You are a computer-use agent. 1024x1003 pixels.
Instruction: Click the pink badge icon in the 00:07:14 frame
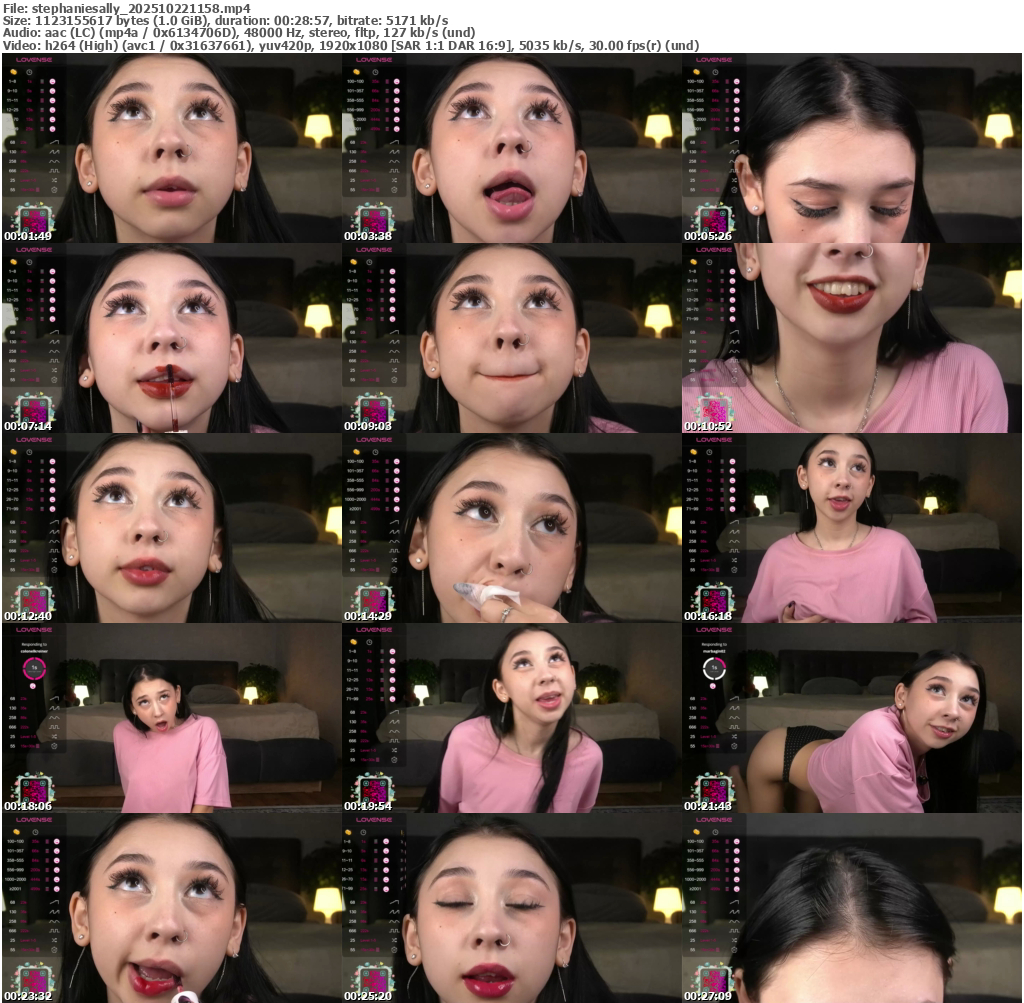tap(34, 410)
